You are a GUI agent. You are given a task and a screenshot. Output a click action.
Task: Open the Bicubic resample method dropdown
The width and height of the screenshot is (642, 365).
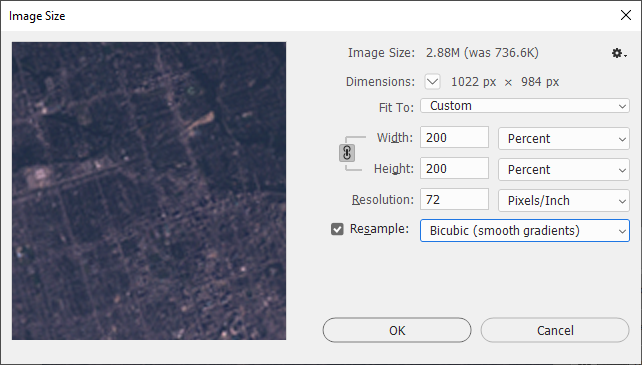[524, 231]
